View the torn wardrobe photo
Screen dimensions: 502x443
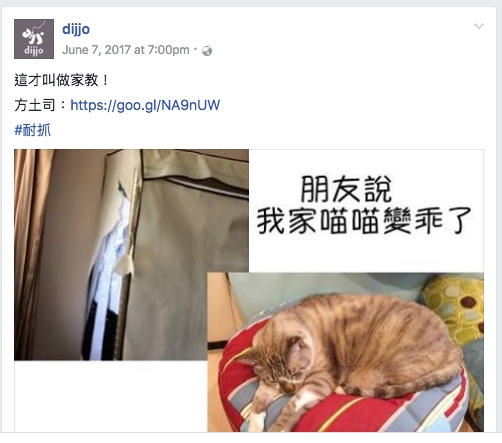pos(131,255)
